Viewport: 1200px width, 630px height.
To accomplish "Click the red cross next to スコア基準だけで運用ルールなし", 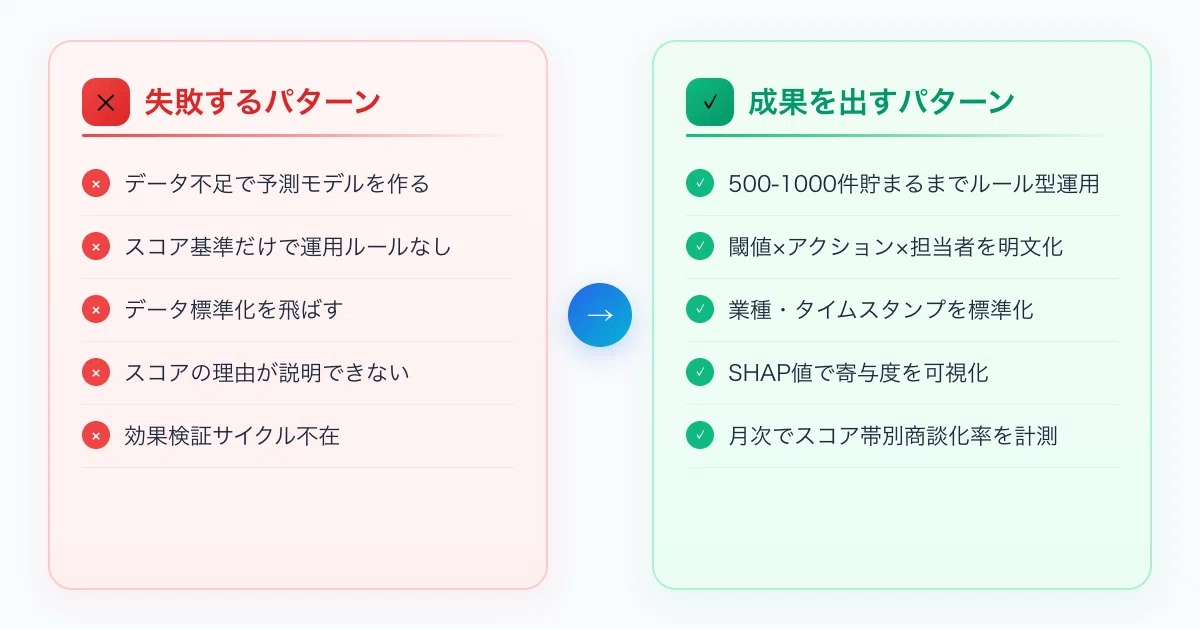I will coord(96,247).
